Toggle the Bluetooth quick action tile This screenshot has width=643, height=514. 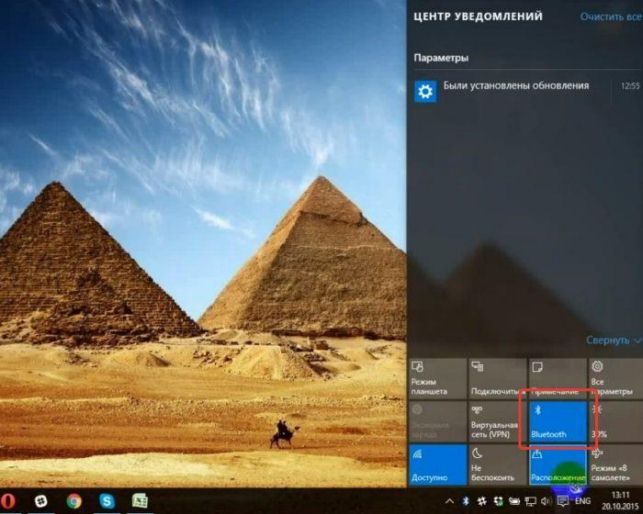coord(557,421)
